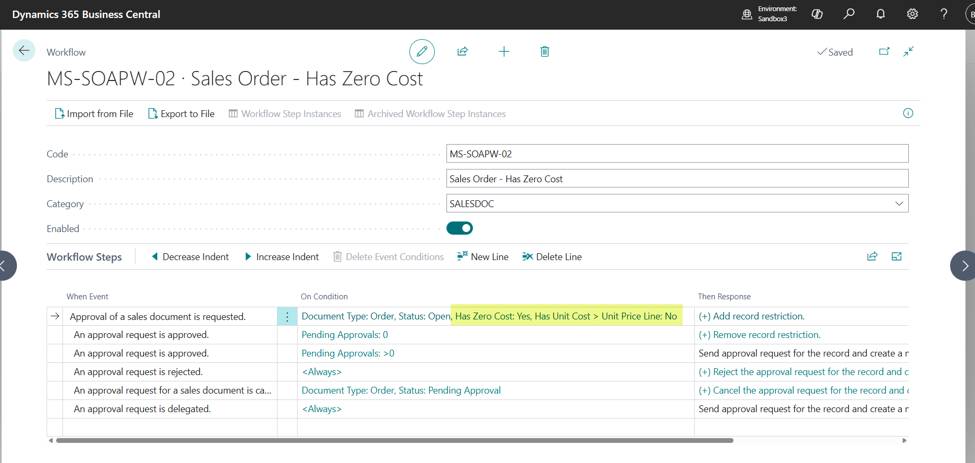
Task: Delete the workflow using the trash icon
Action: (x=545, y=52)
